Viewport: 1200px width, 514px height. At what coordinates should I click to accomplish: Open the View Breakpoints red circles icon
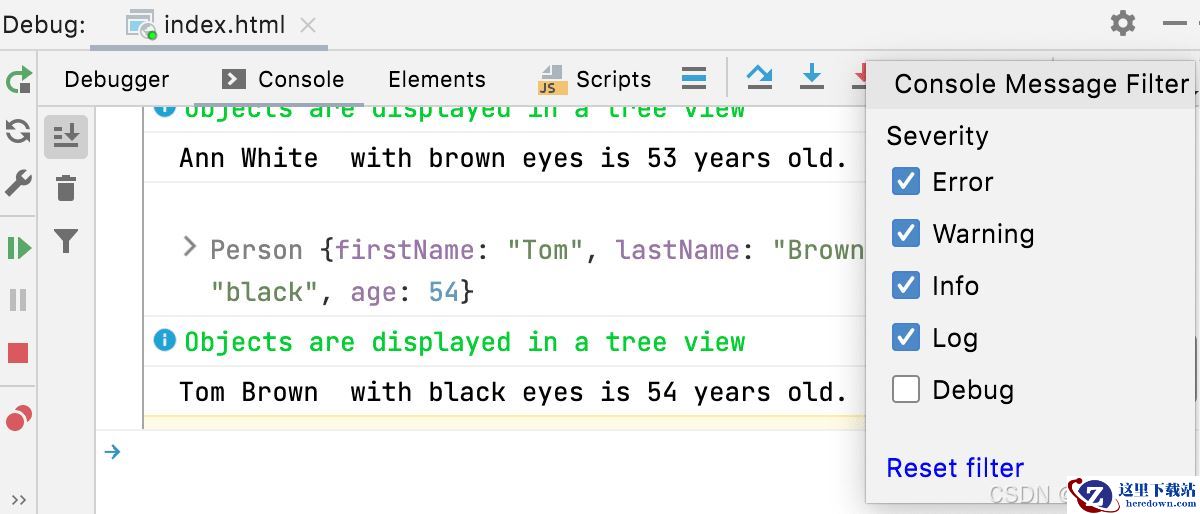point(18,418)
